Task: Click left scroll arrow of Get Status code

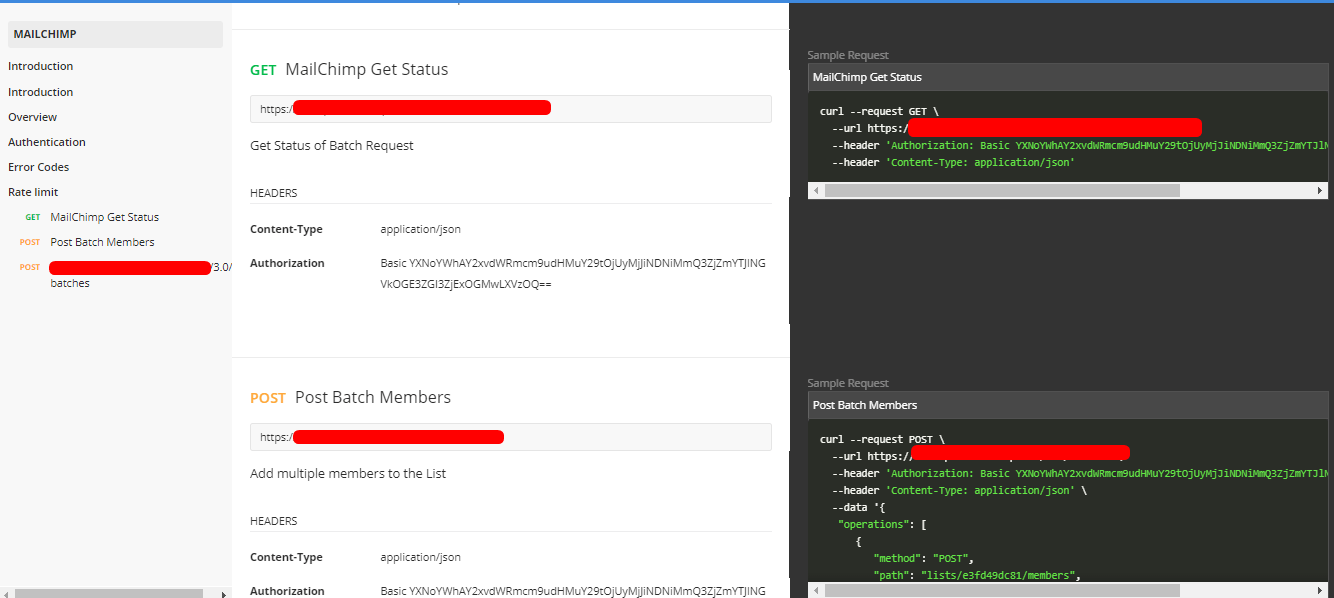Action: (x=815, y=190)
